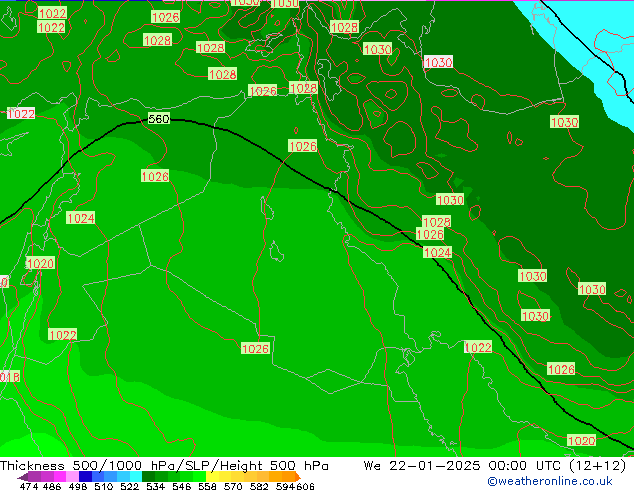Image resolution: width=634 pixels, height=490 pixels.
Task: Click the legend value 594
Action: click(285, 486)
